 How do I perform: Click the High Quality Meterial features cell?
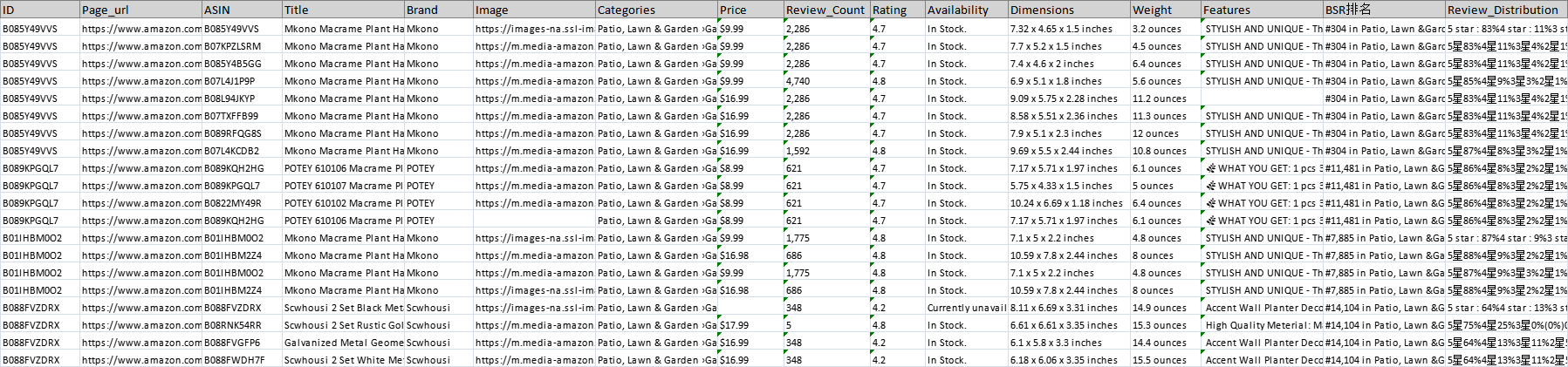[x=1262, y=325]
